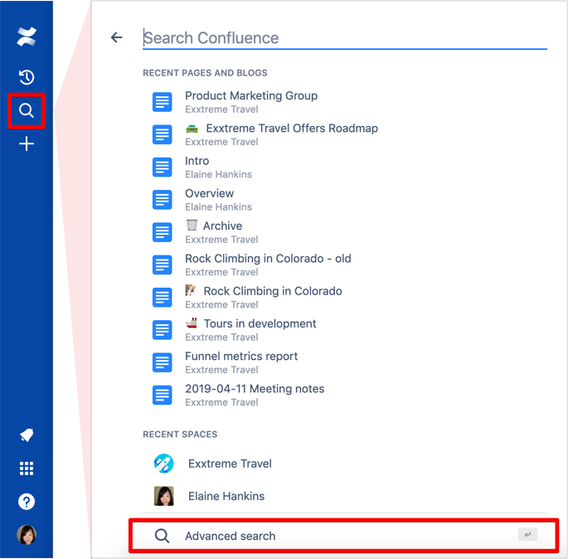The width and height of the screenshot is (568, 559).
Task: Open the user profile avatar in the sidebar
Action: [26, 535]
